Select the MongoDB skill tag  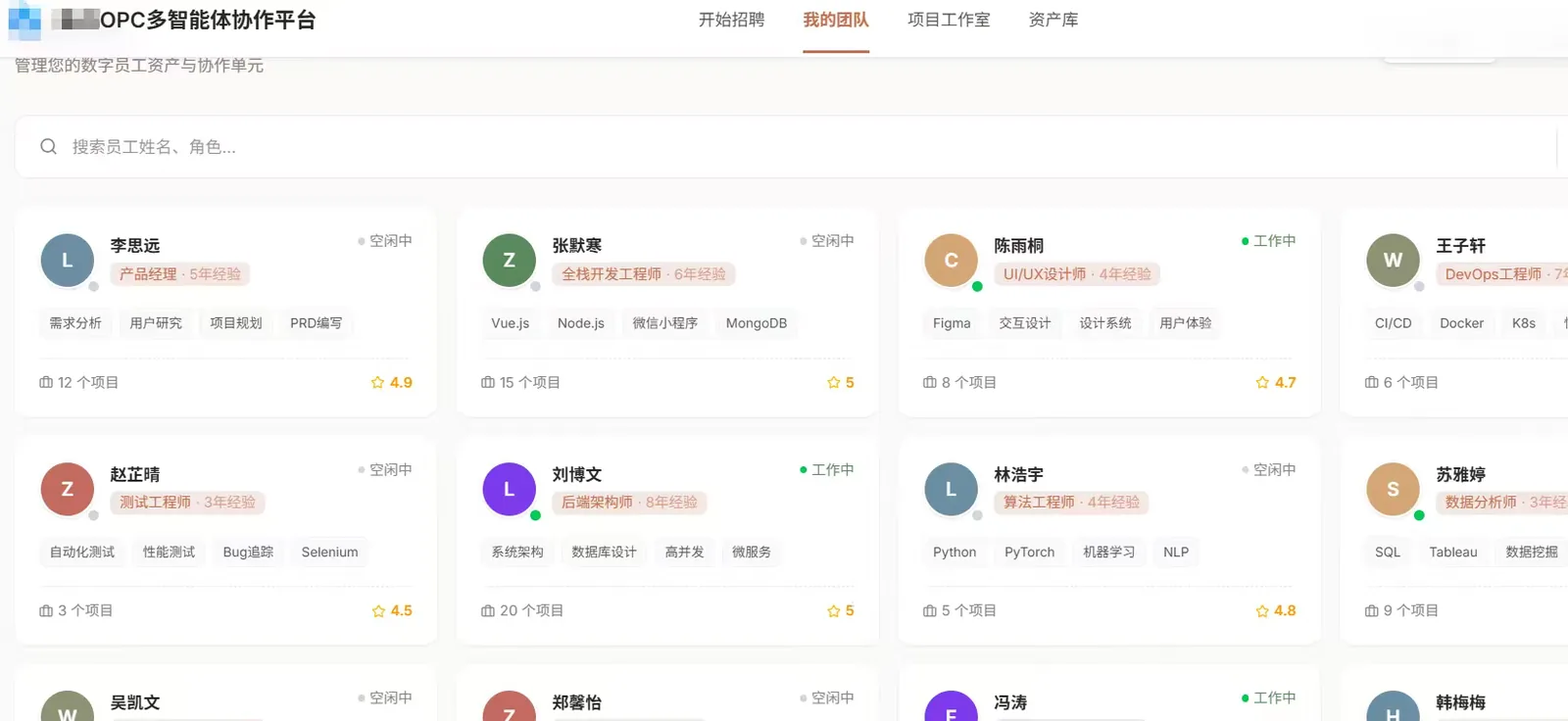[757, 323]
